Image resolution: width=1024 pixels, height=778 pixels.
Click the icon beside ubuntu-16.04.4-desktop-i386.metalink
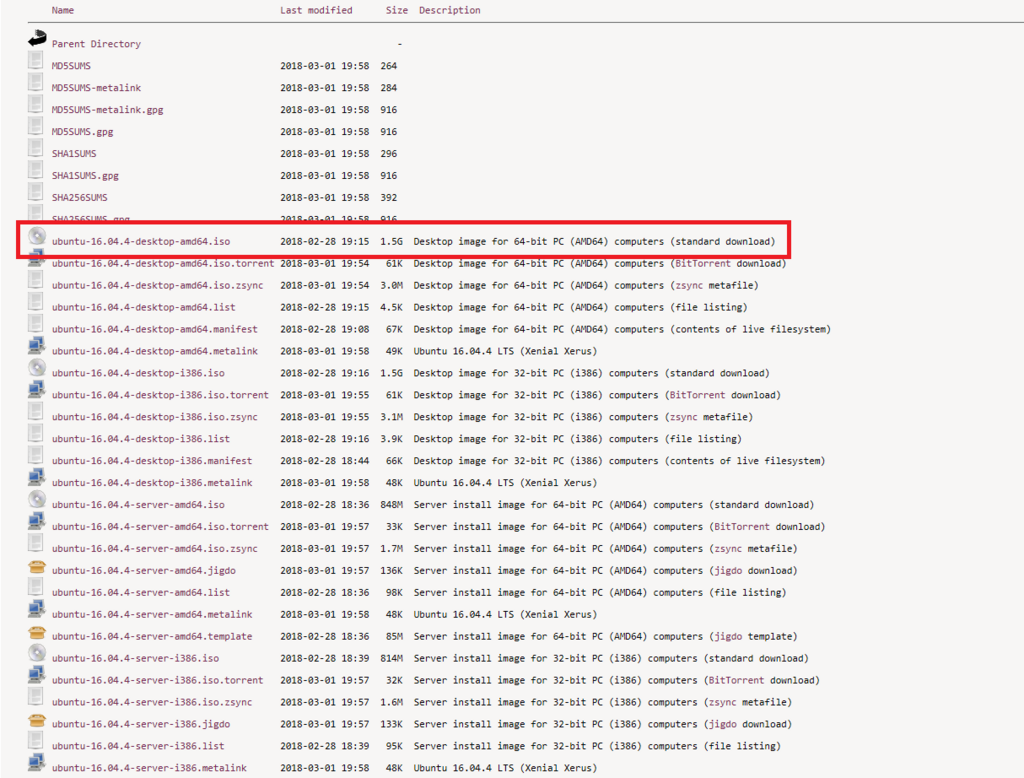[x=37, y=478]
